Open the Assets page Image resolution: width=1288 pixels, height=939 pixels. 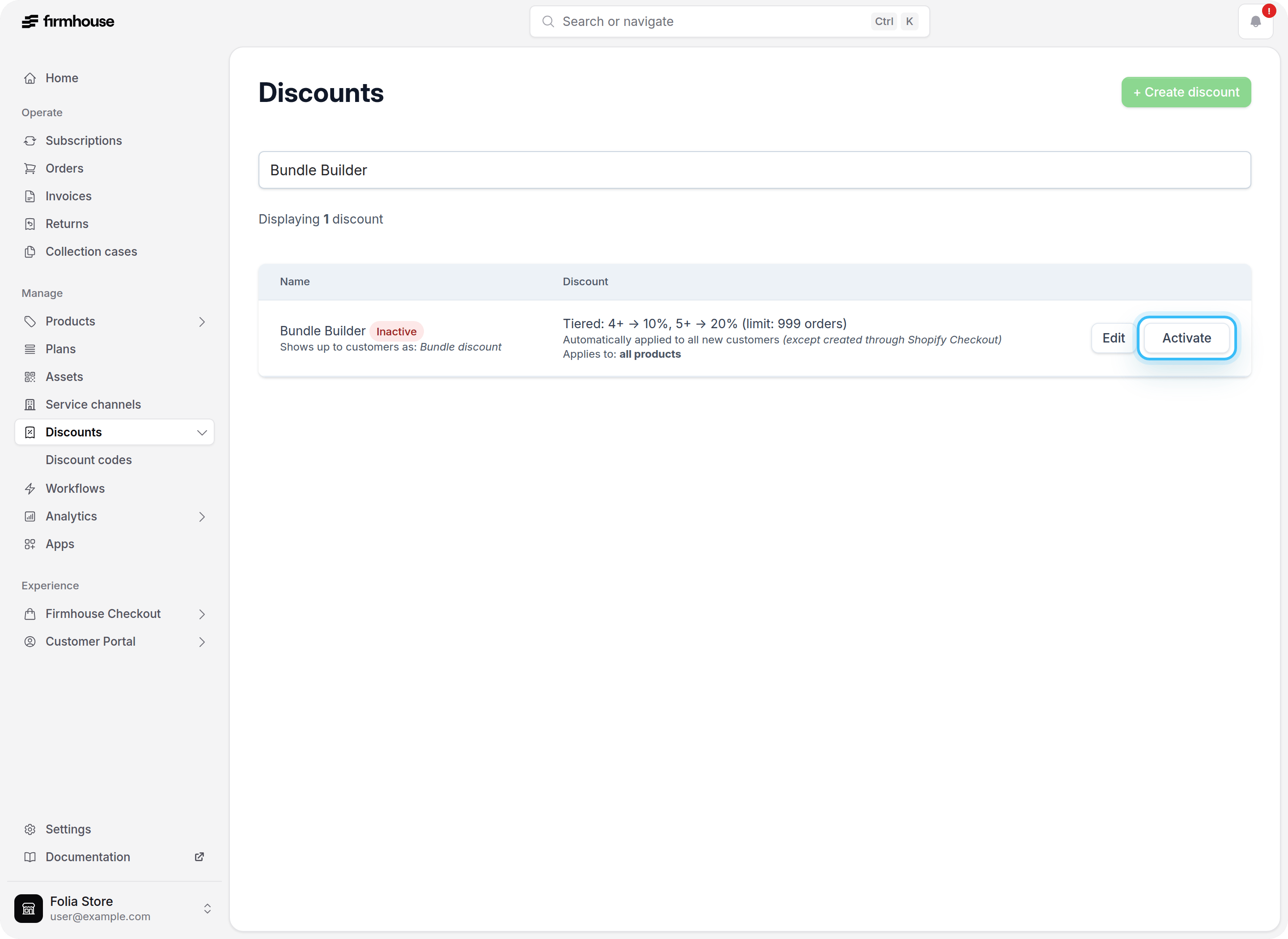pyautogui.click(x=114, y=377)
